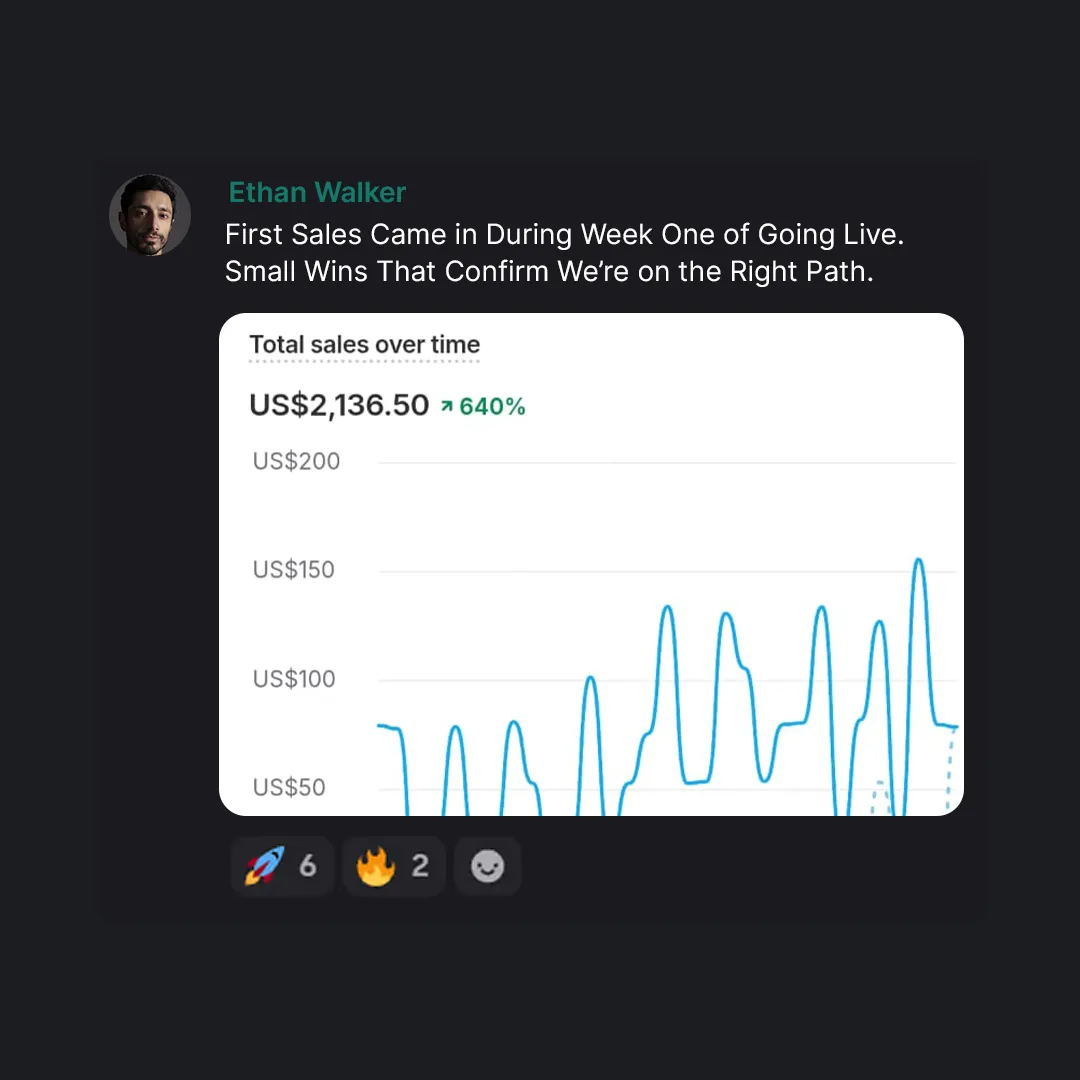Click the tallest peak of the sales line
The image size is (1080, 1080).
(x=919, y=560)
